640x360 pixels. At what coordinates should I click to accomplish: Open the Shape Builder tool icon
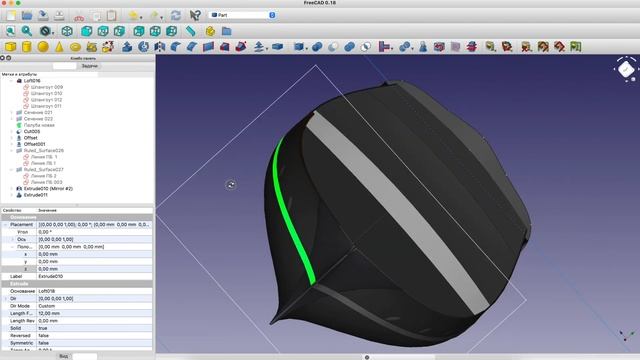[108, 47]
